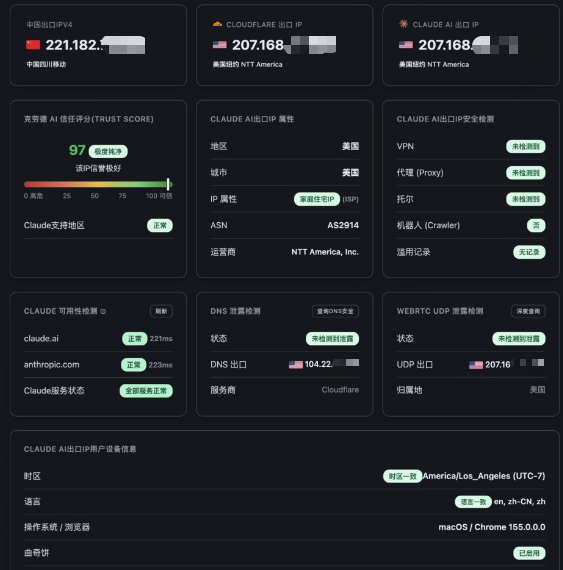Click the 时区一致 badge
This screenshot has height=570, width=563.
(x=403, y=476)
